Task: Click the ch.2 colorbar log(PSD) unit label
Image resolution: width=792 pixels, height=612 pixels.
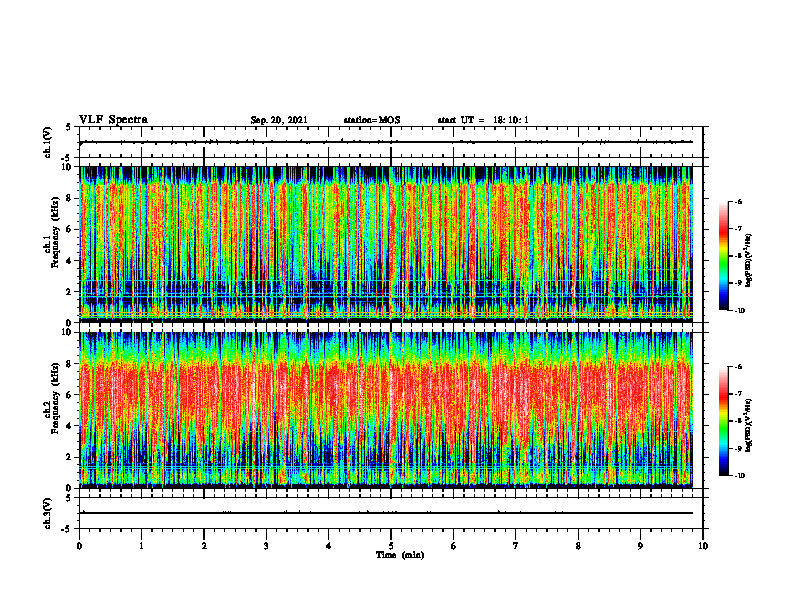Action: point(749,426)
